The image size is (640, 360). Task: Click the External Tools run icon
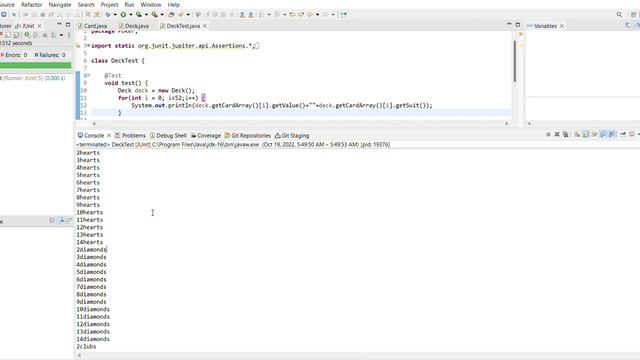tap(154, 14)
